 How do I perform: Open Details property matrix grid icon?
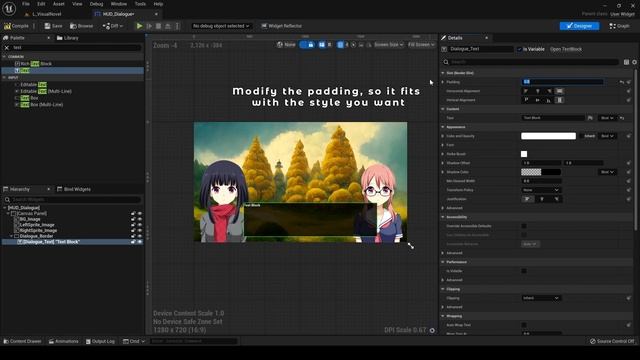(x=627, y=62)
